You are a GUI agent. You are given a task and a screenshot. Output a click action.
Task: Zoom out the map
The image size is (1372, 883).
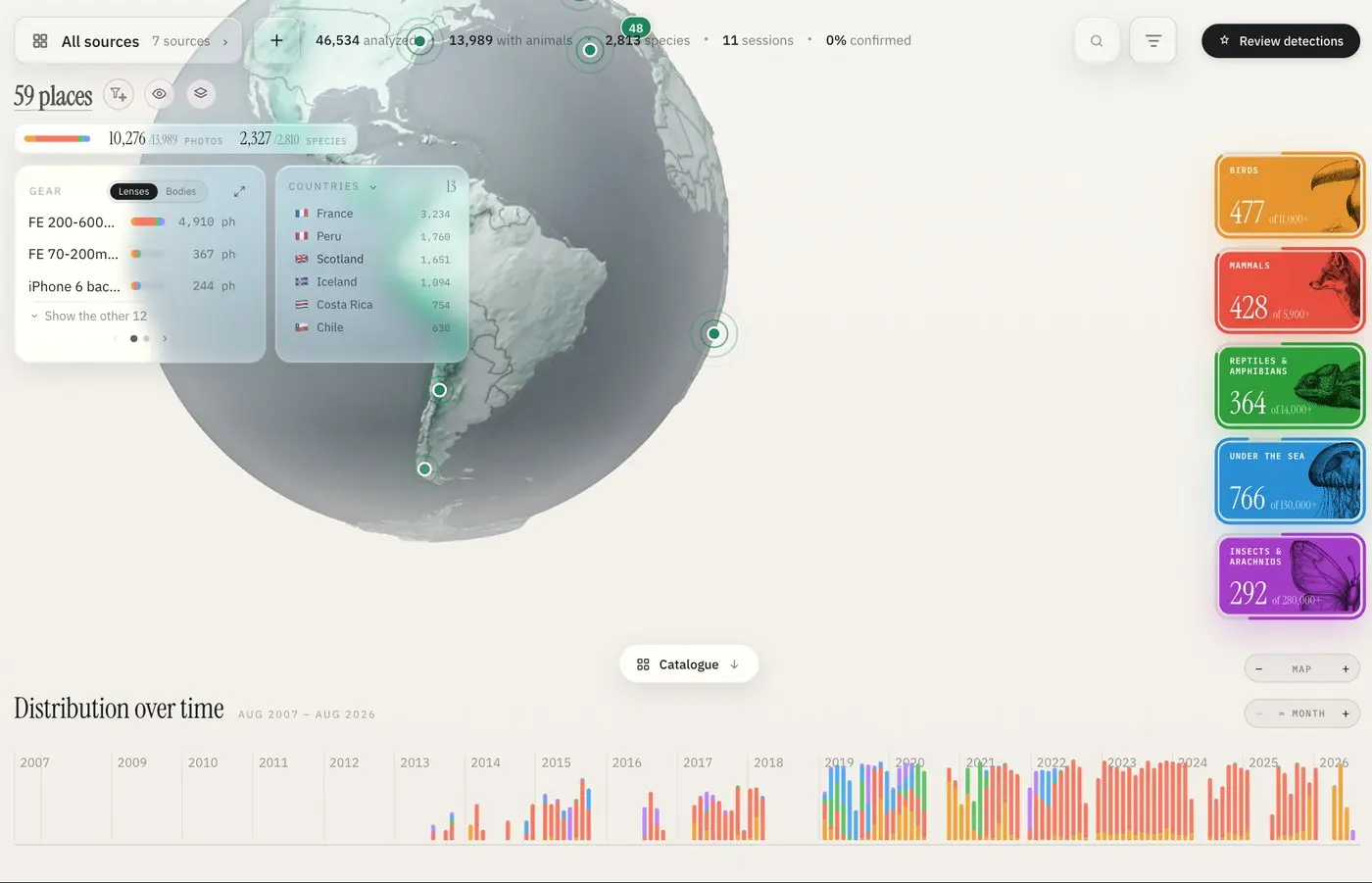1258,669
